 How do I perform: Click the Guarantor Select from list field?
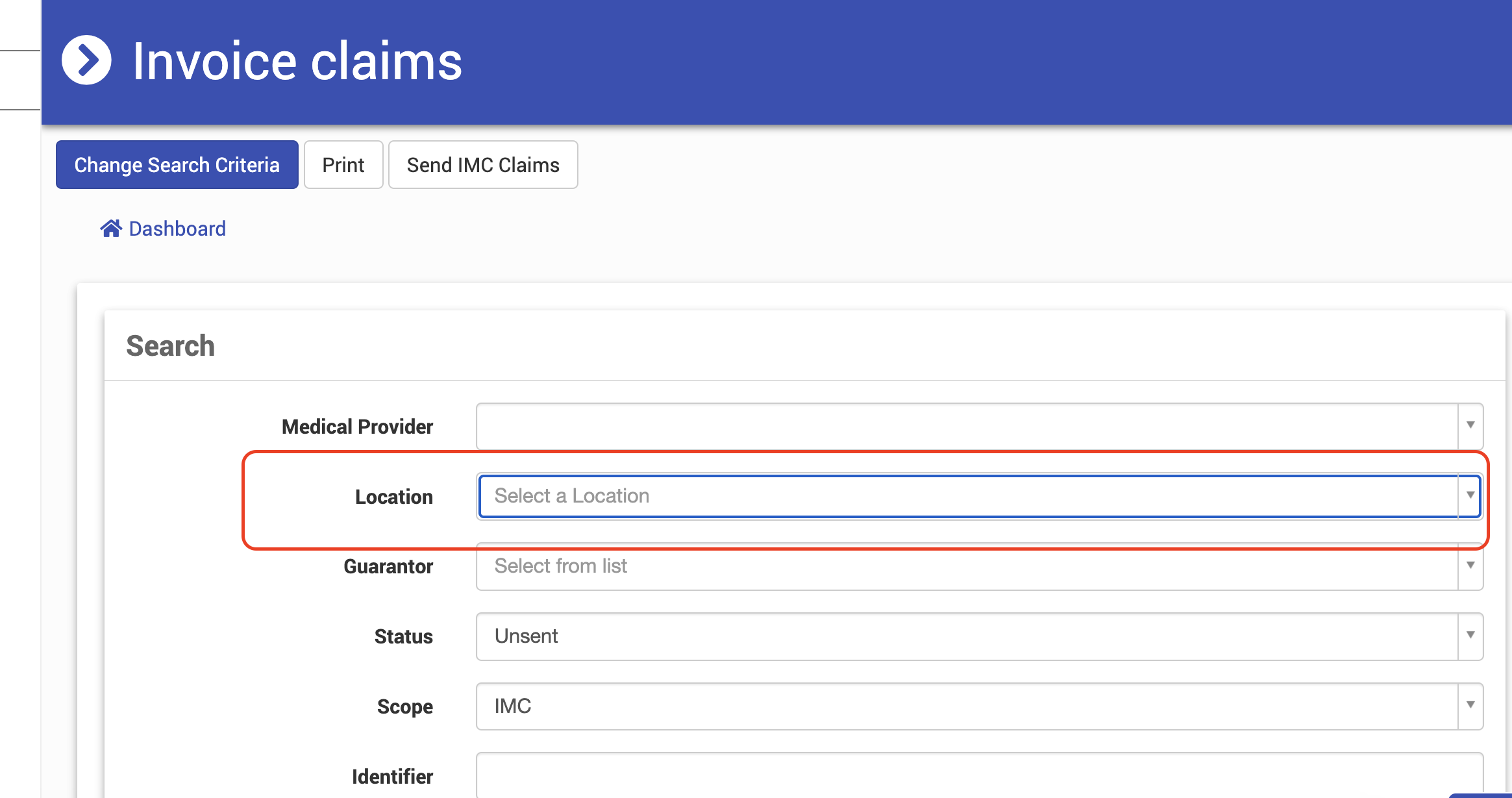[966, 566]
